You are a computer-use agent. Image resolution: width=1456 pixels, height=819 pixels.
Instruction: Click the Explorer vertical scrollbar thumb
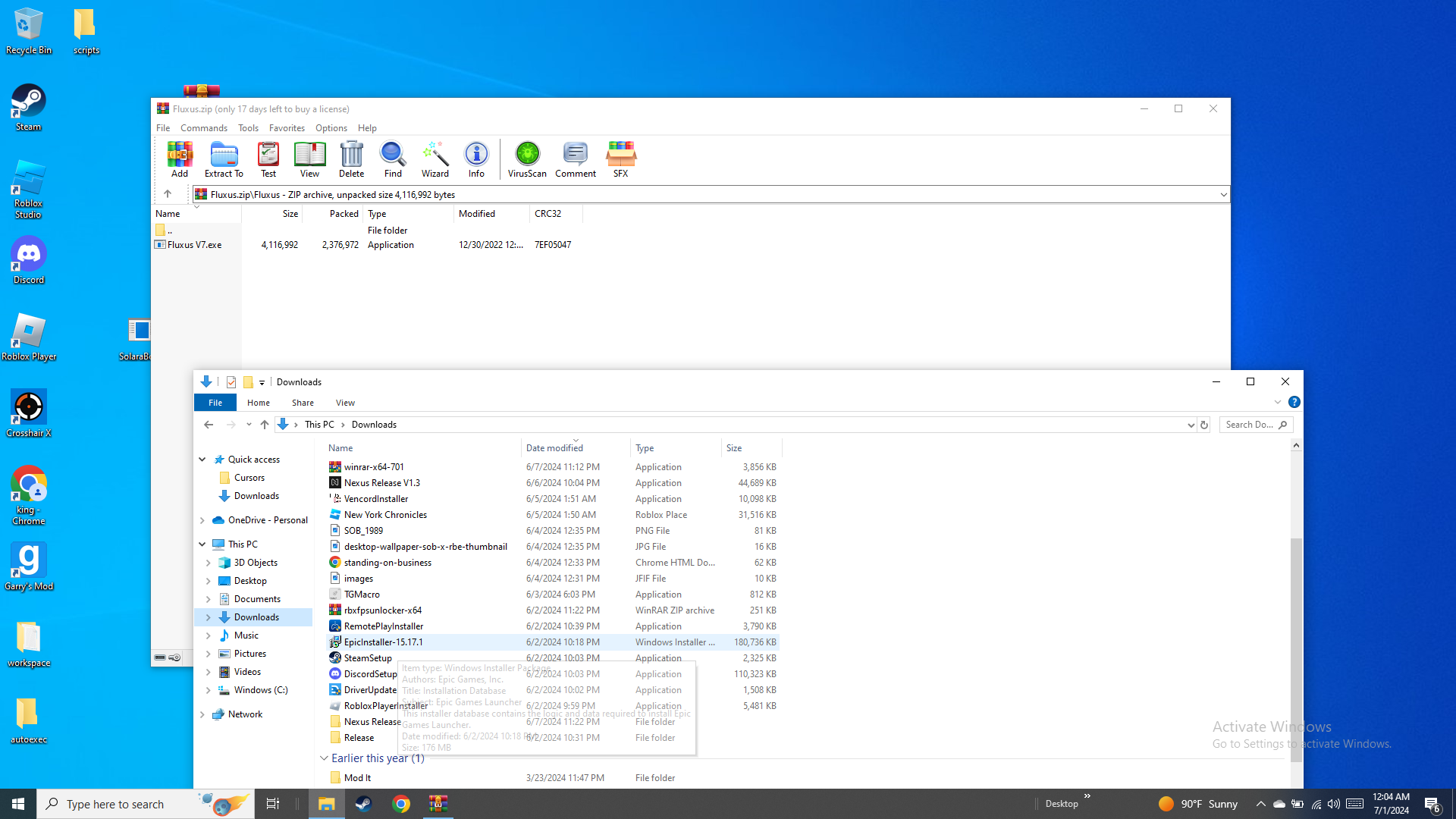(x=1297, y=650)
